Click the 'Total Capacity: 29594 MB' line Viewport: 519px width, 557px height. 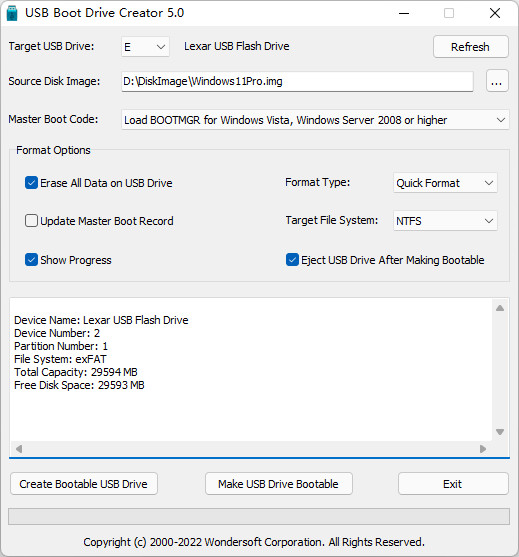point(76,372)
